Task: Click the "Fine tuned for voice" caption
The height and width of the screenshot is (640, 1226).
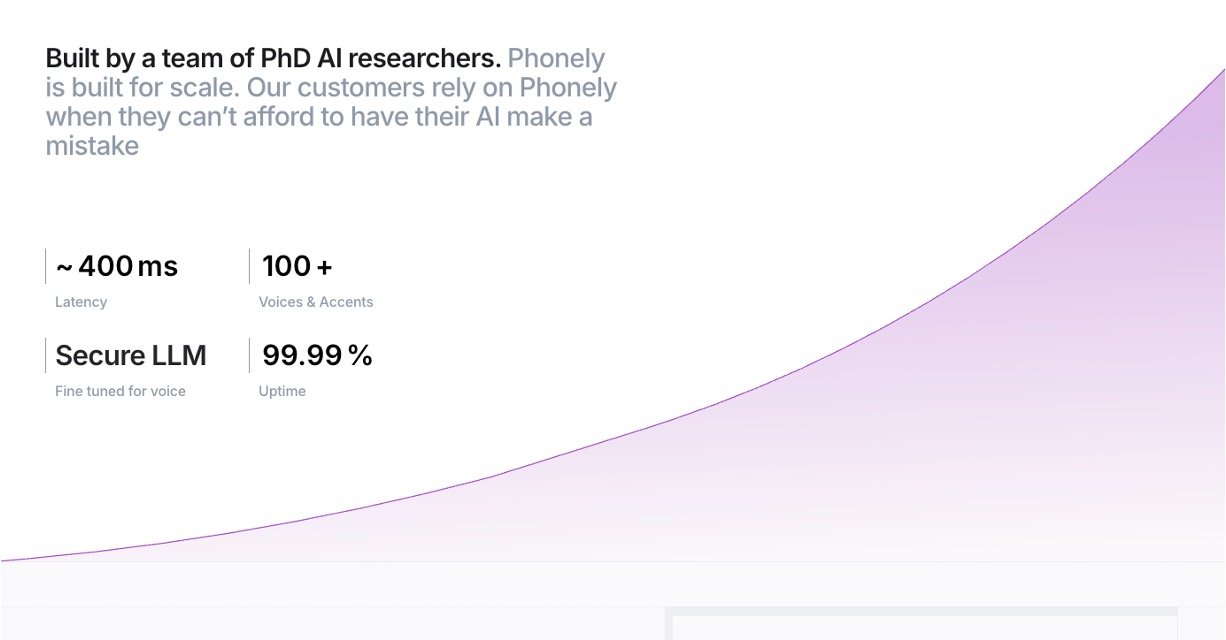Action: tap(120, 391)
